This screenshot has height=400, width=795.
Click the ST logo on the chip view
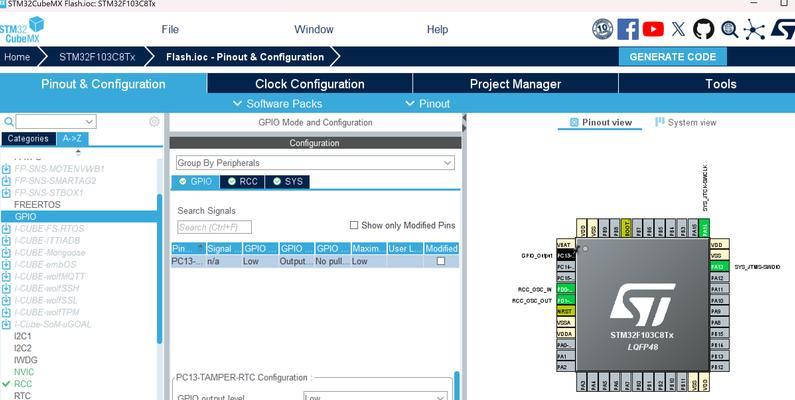tap(642, 305)
